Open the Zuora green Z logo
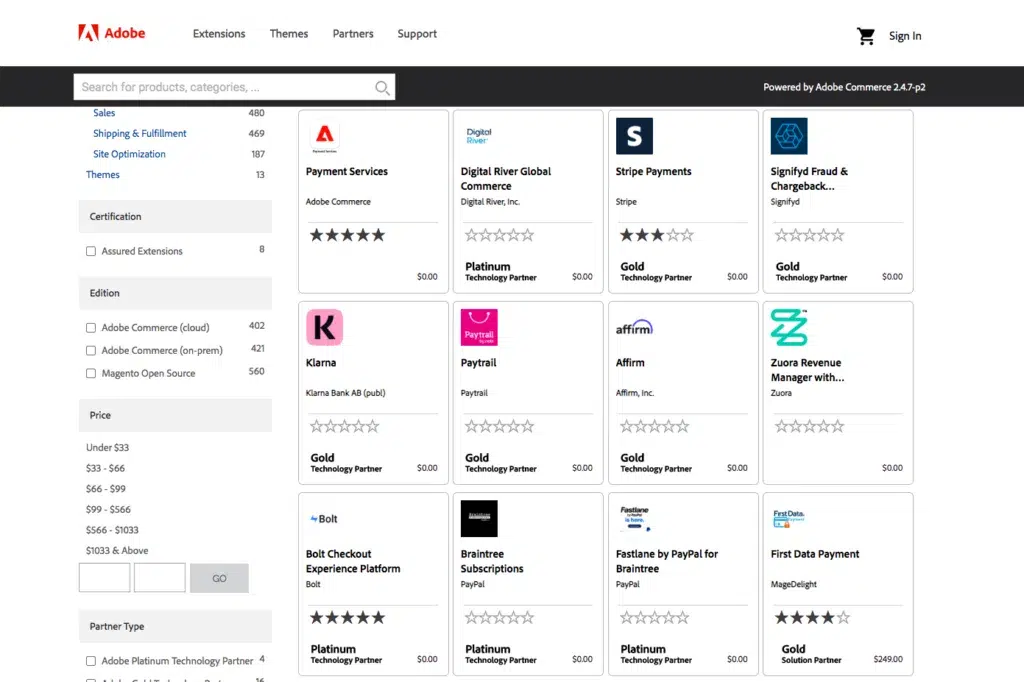The image size is (1024, 682). [x=789, y=327]
